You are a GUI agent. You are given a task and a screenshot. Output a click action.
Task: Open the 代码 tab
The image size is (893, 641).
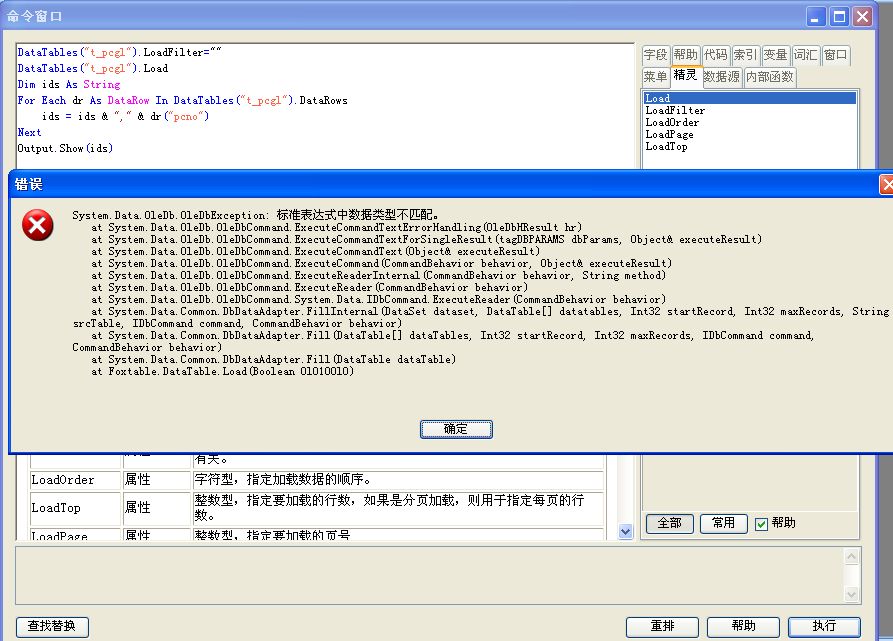(x=715, y=55)
